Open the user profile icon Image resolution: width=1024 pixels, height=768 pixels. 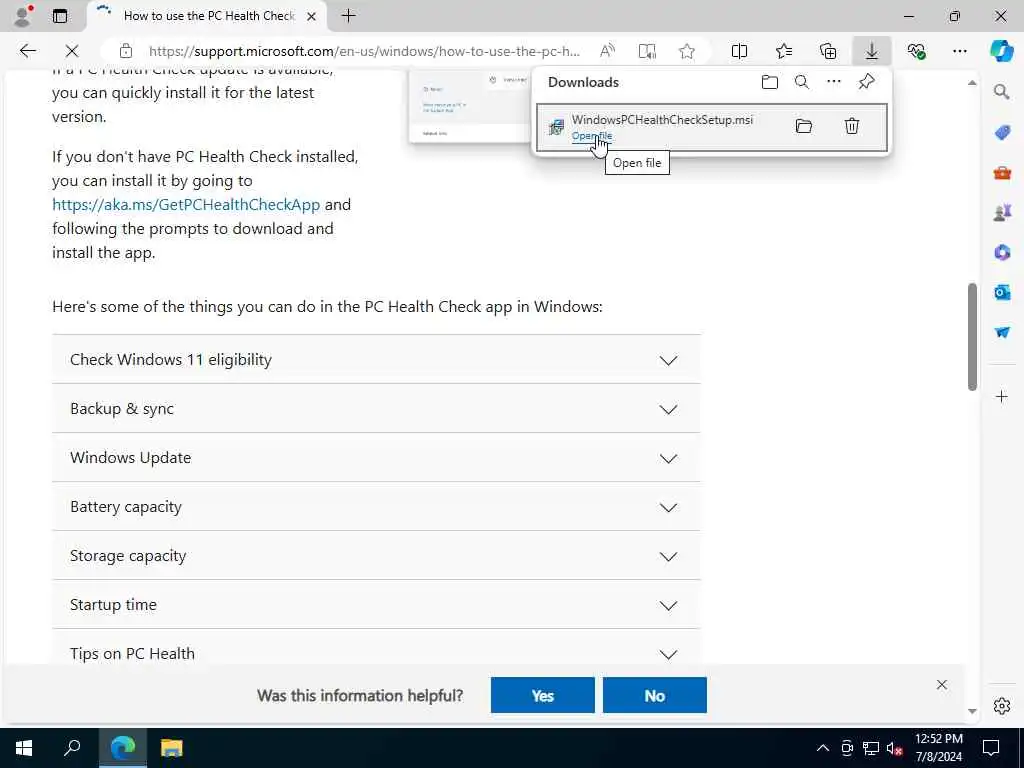pyautogui.click(x=23, y=16)
